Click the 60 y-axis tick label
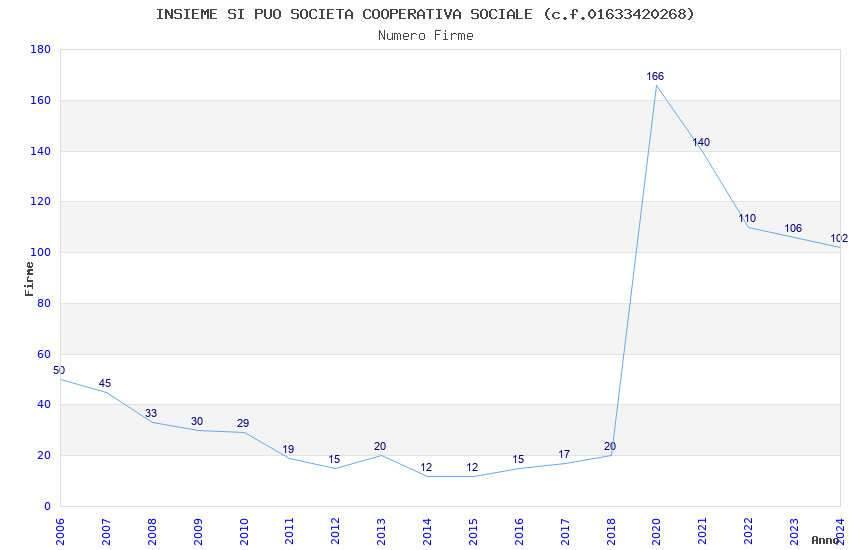 (x=44, y=354)
